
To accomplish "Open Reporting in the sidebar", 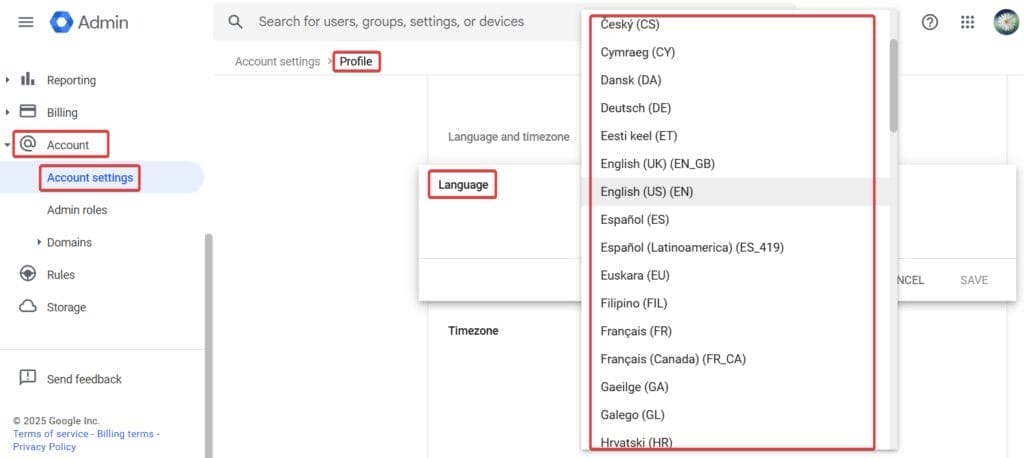I will 71,80.
